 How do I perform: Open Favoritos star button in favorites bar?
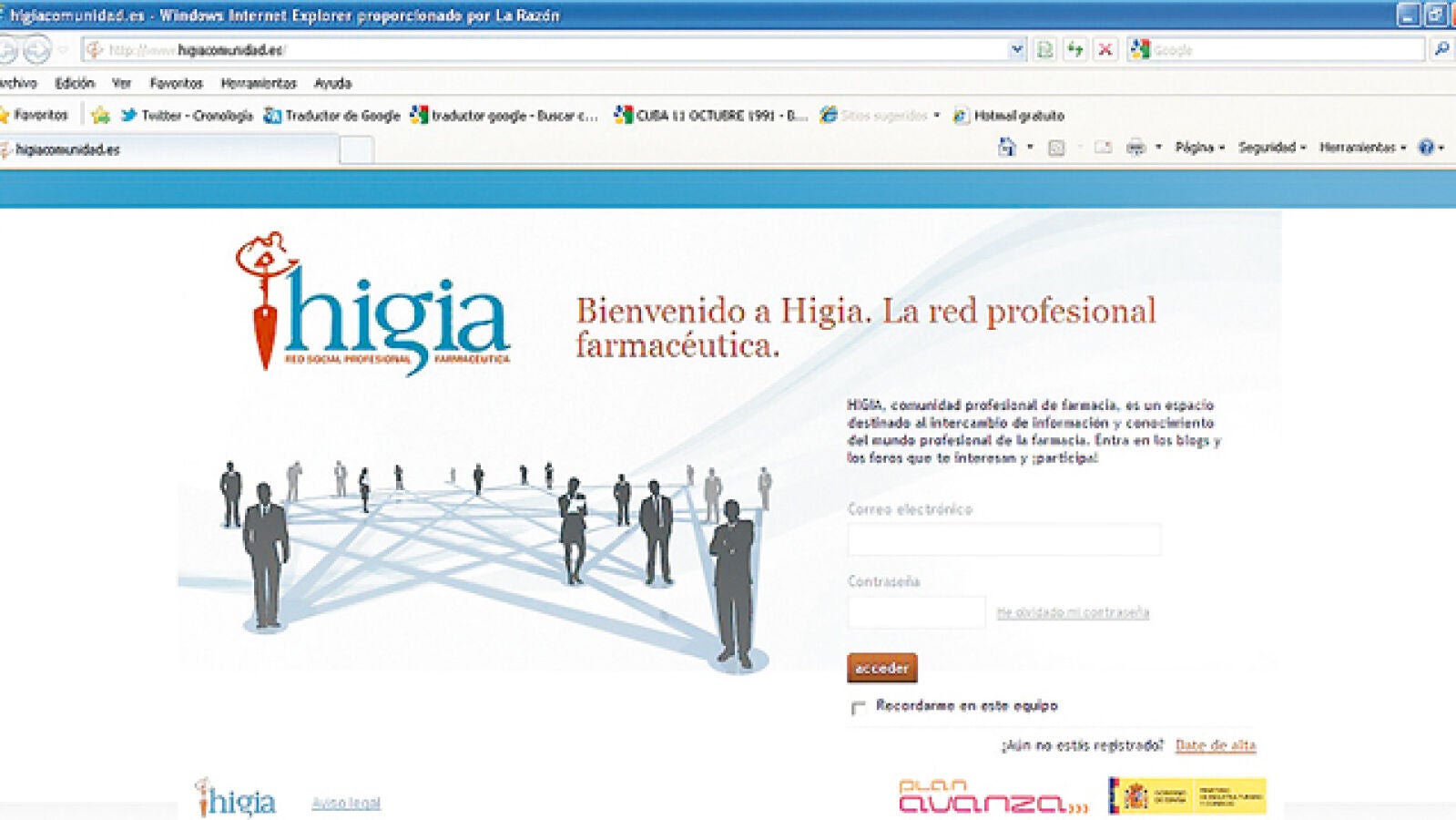pos(35,115)
